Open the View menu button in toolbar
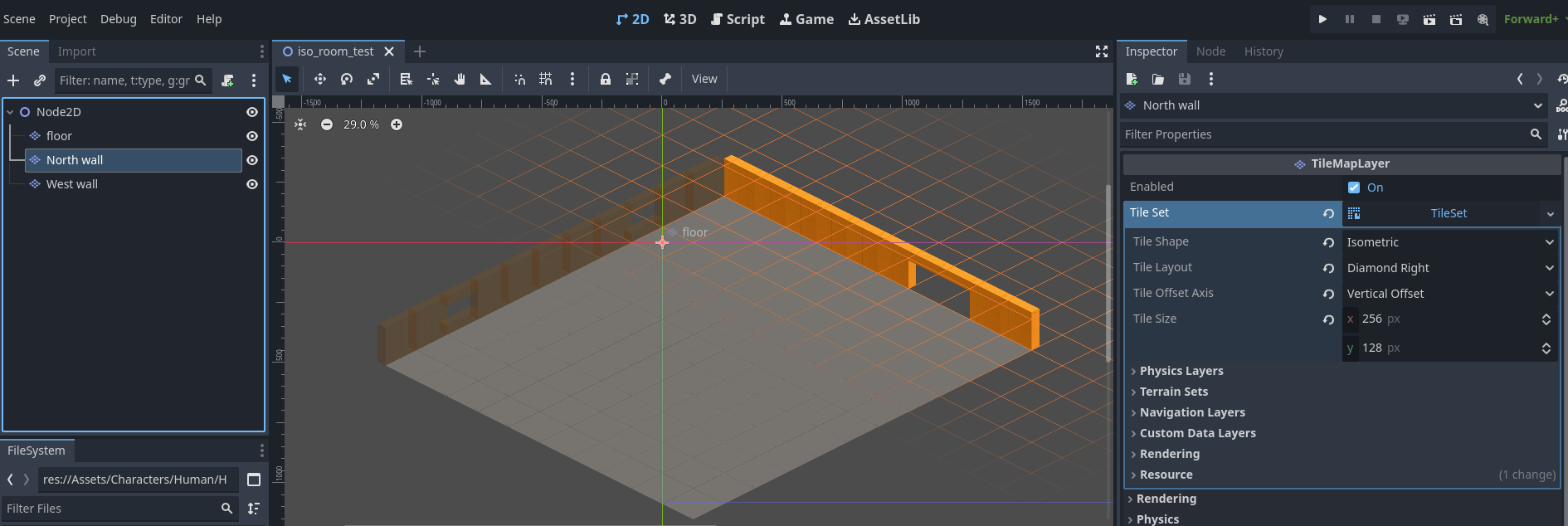Screen dimensions: 1568x526 pyautogui.click(x=704, y=79)
